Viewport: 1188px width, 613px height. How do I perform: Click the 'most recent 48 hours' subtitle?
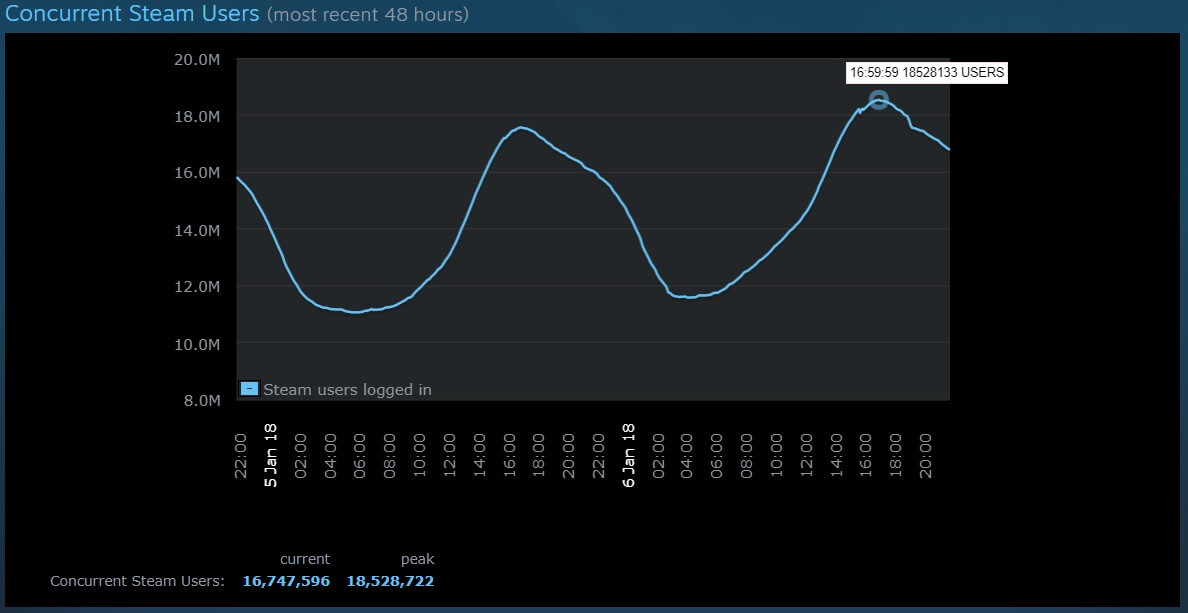click(x=367, y=15)
